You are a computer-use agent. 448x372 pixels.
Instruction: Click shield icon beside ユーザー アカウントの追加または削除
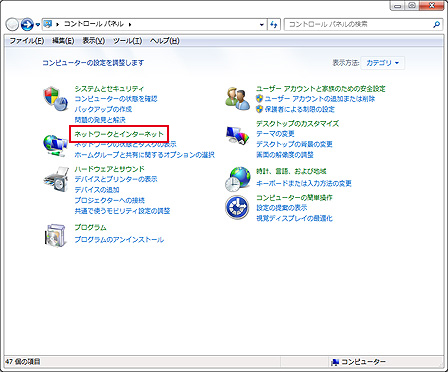tap(260, 99)
